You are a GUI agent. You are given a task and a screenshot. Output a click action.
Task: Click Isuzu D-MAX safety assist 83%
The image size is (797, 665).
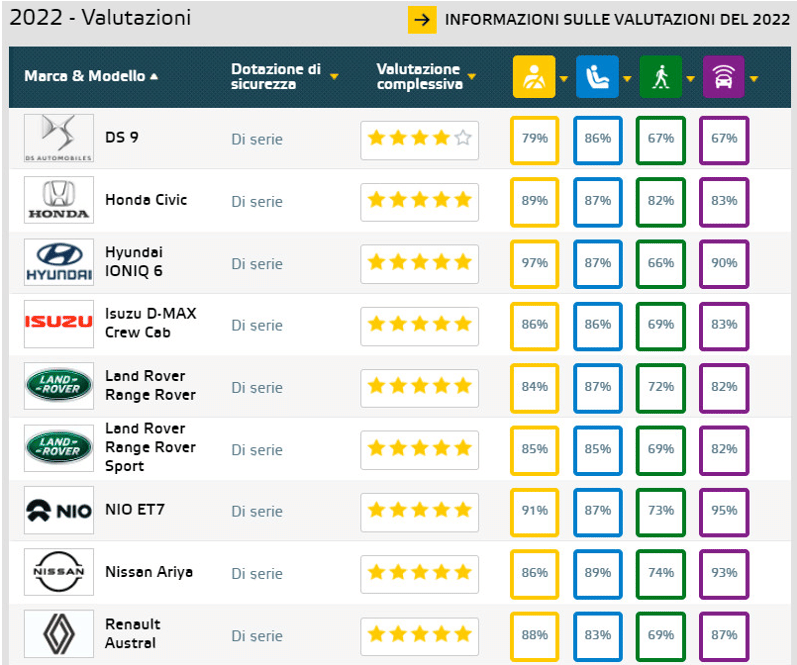[x=724, y=326]
